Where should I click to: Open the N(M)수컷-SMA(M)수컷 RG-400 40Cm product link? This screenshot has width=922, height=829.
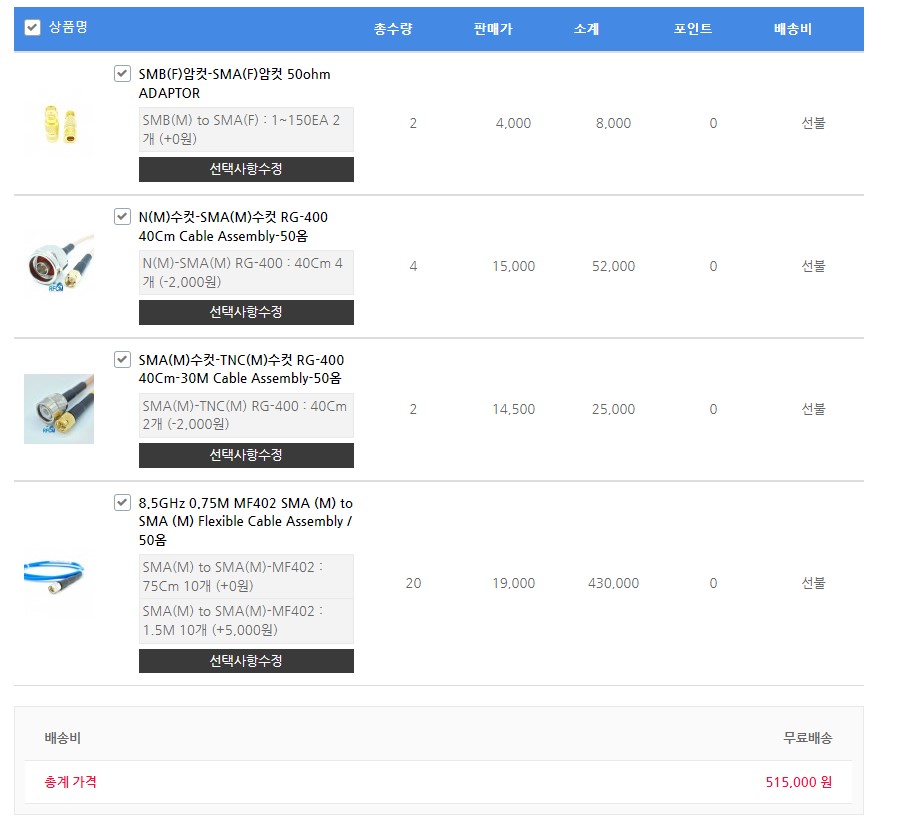pyautogui.click(x=233, y=226)
